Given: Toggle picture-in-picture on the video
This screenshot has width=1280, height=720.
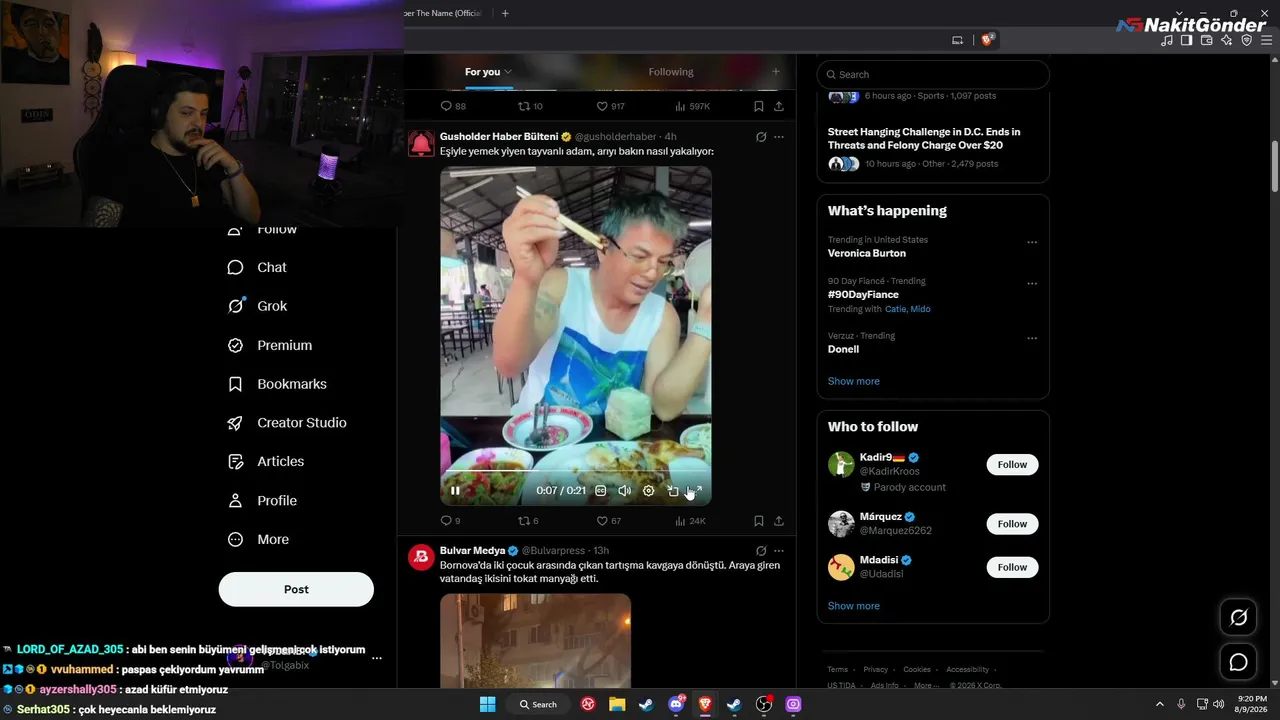Looking at the screenshot, I should pos(673,491).
